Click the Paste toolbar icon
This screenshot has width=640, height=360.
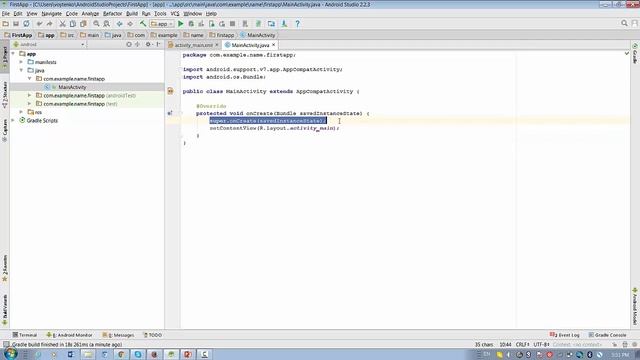(83, 24)
